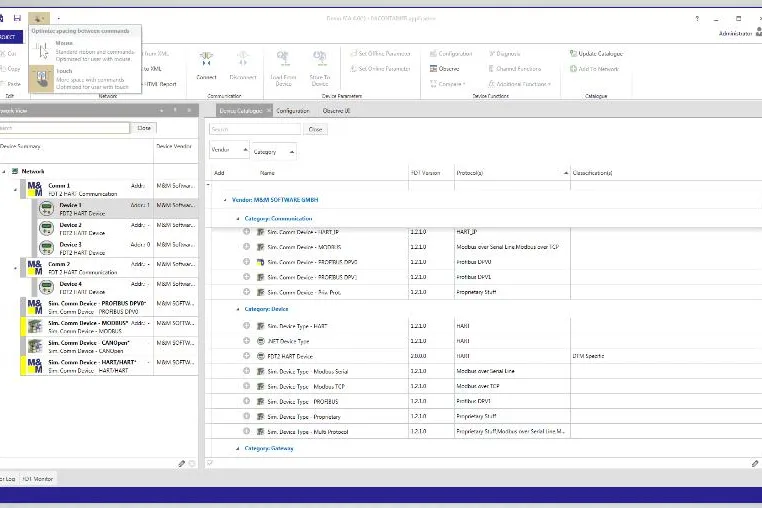Image resolution: width=762 pixels, height=508 pixels.
Task: Click edit pencil icon below Network View
Action: point(181,464)
